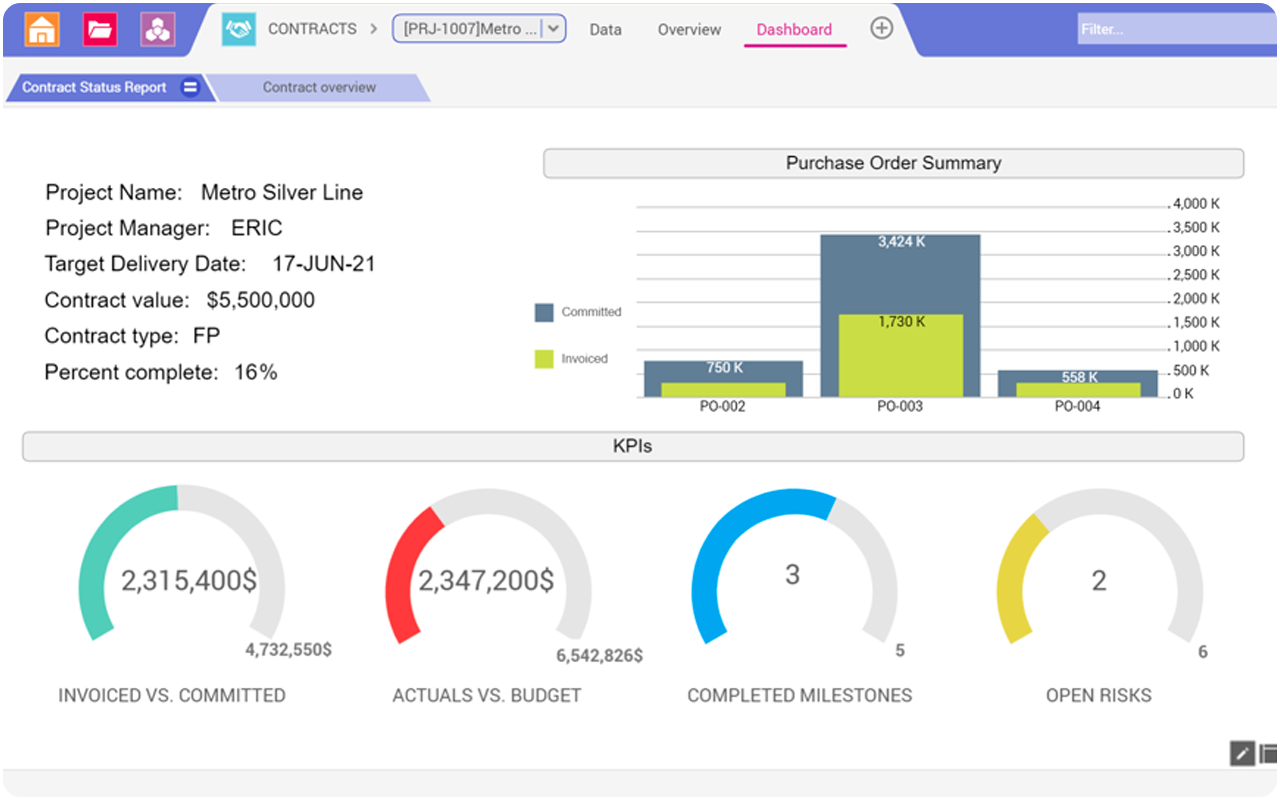Expand the PRJ-1007 project dropdown arrow
This screenshot has height=800, width=1280.
click(x=555, y=29)
